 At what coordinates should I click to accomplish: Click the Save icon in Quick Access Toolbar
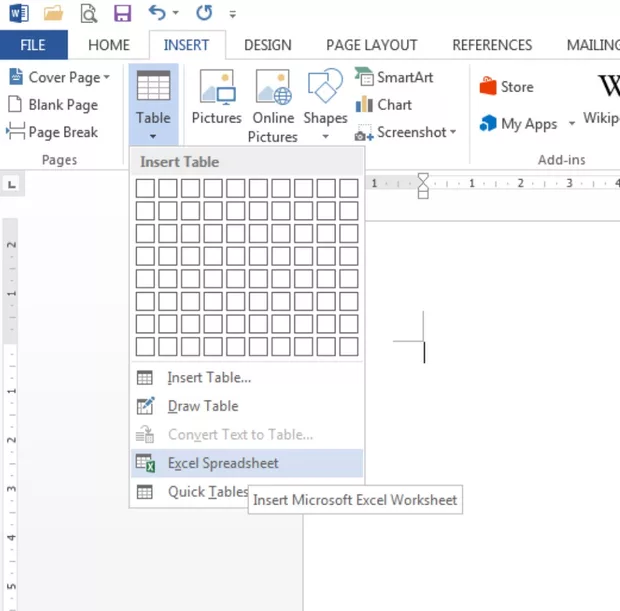click(122, 14)
